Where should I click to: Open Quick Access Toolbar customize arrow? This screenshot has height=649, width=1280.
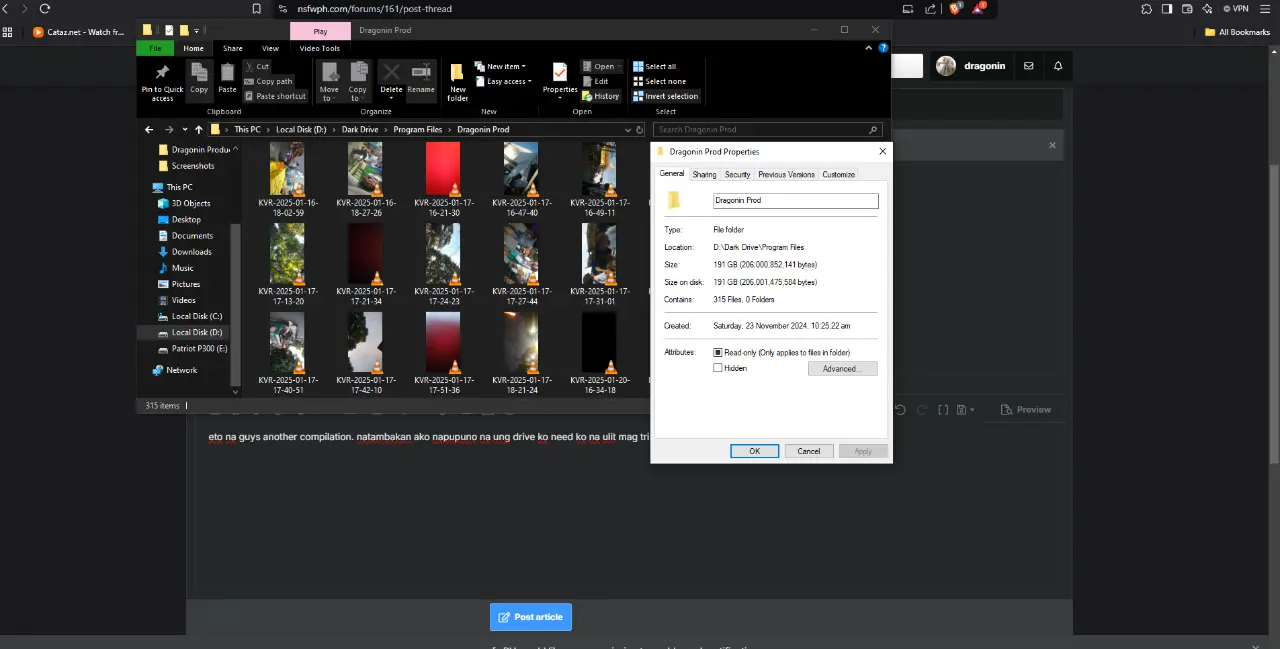[x=197, y=30]
